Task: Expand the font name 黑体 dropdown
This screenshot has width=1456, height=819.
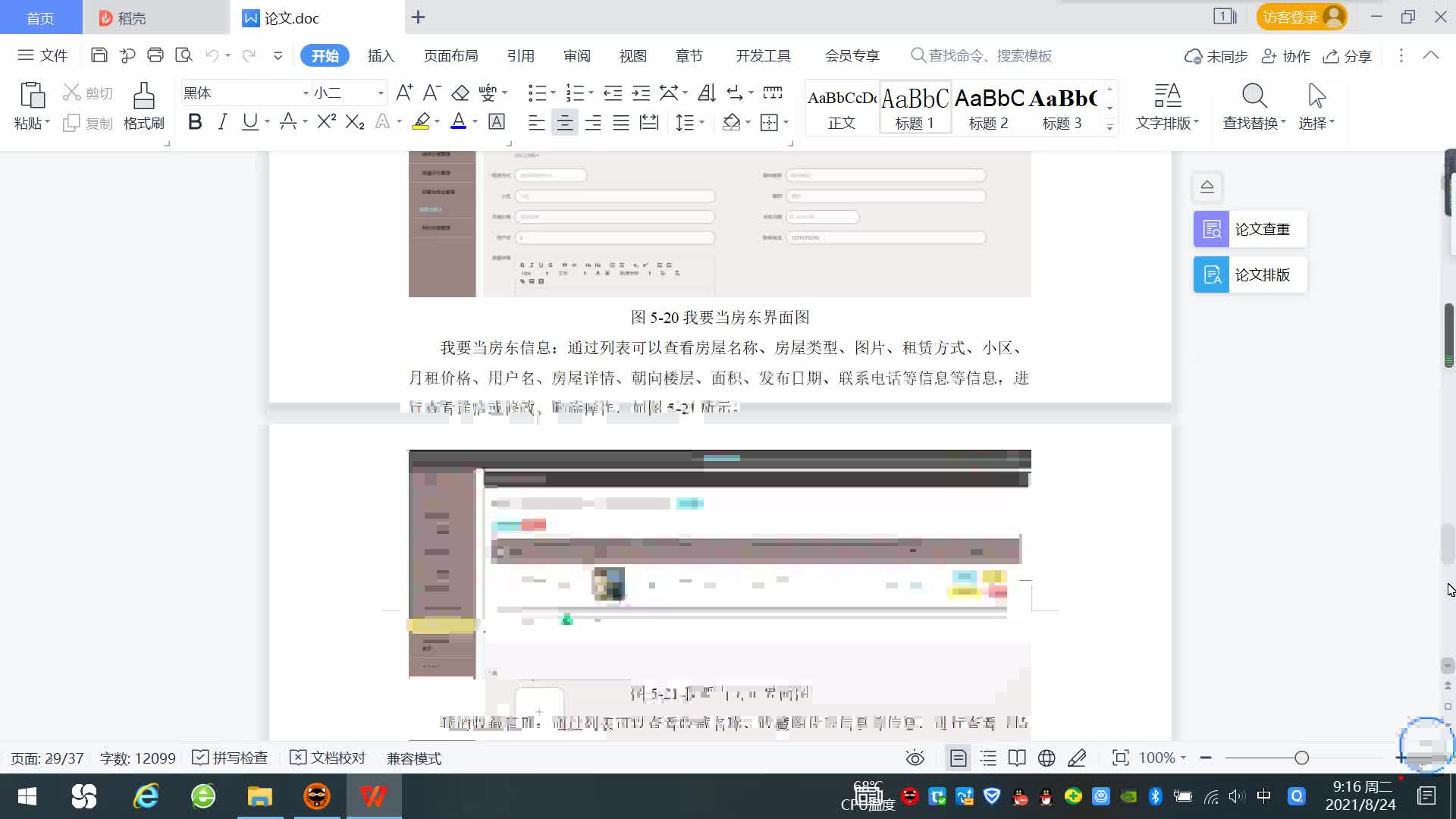Action: 306,93
